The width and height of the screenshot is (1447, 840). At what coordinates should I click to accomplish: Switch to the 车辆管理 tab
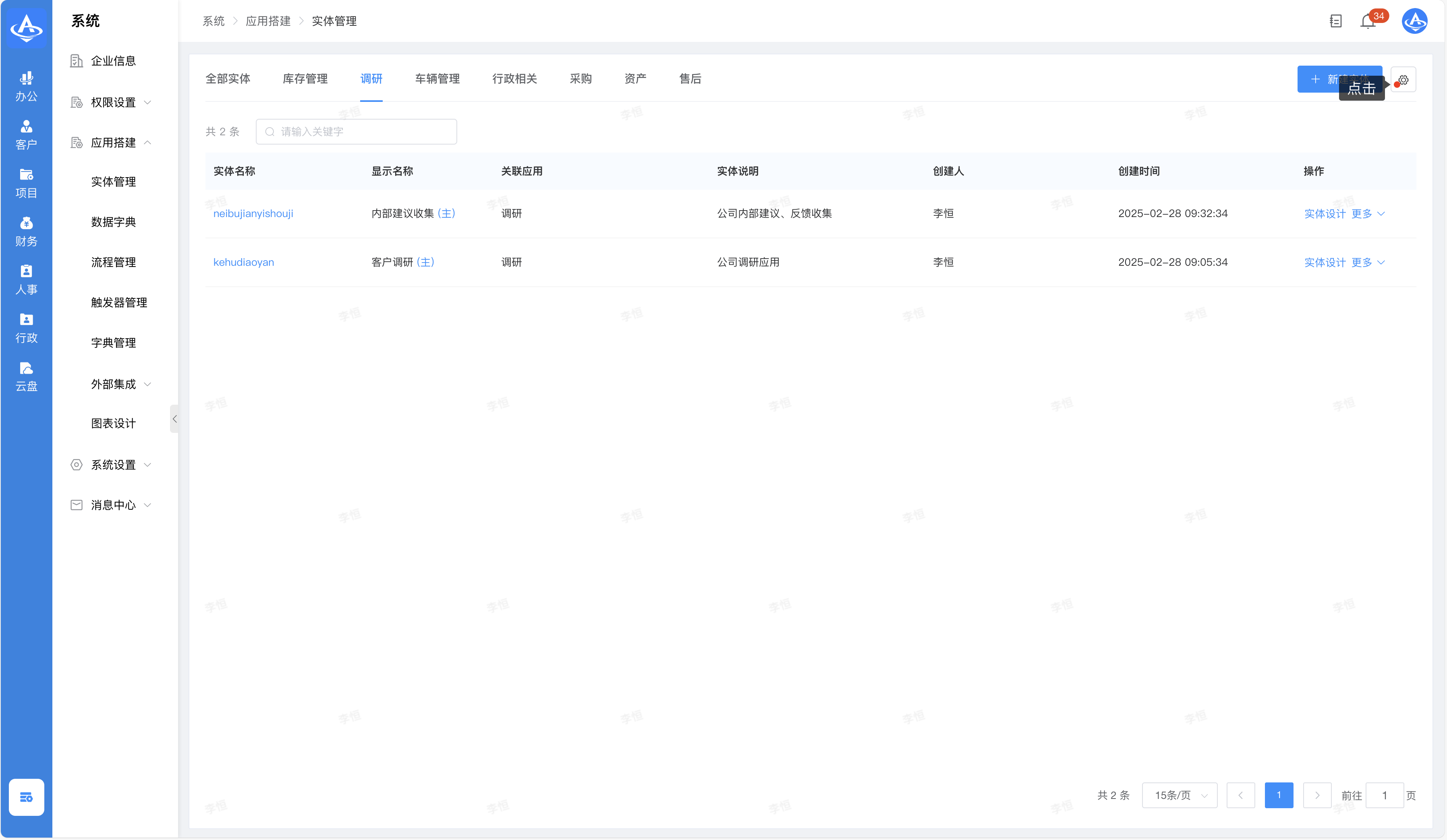tap(437, 79)
